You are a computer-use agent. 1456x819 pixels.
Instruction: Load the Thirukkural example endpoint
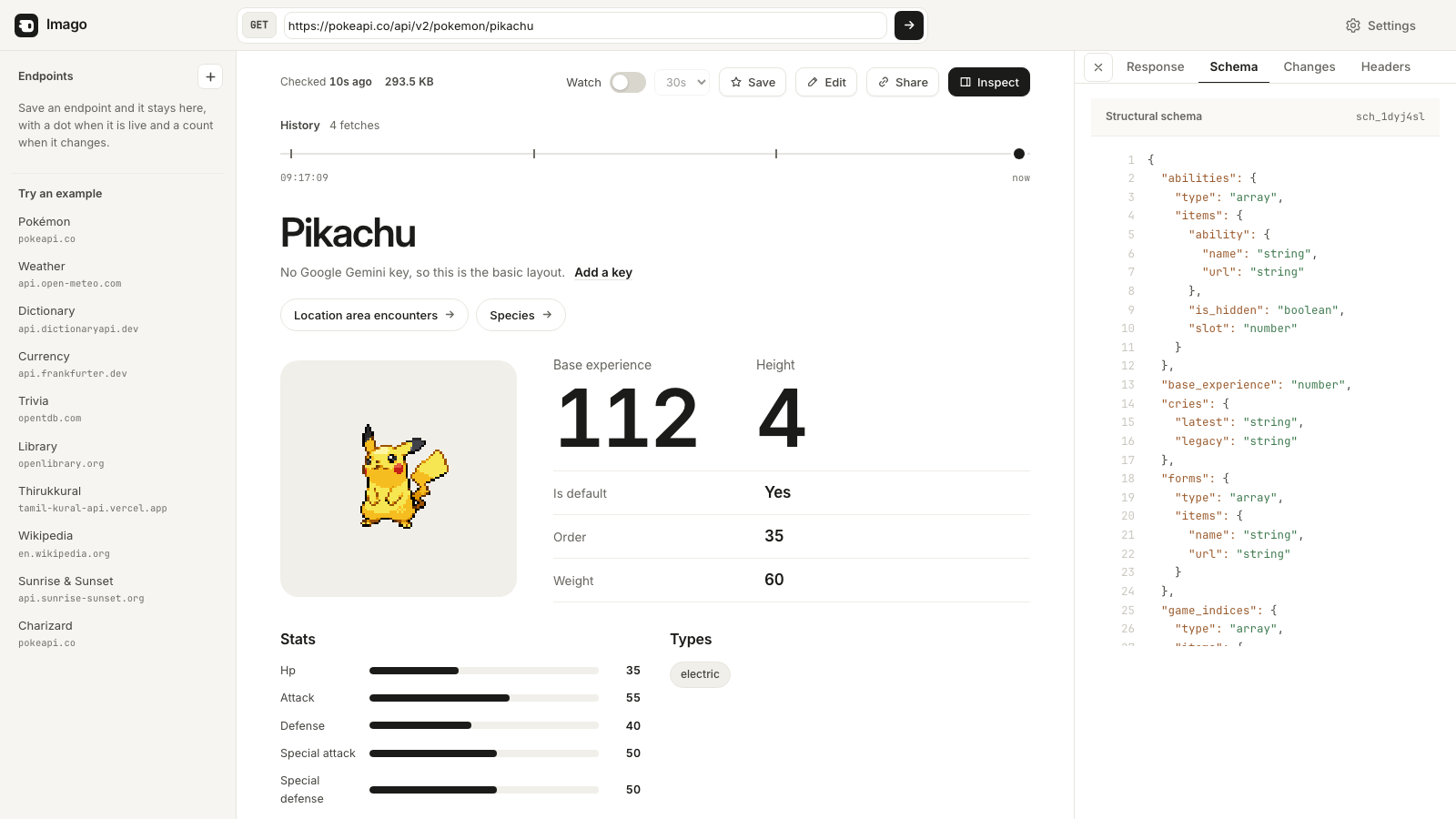click(x=118, y=499)
